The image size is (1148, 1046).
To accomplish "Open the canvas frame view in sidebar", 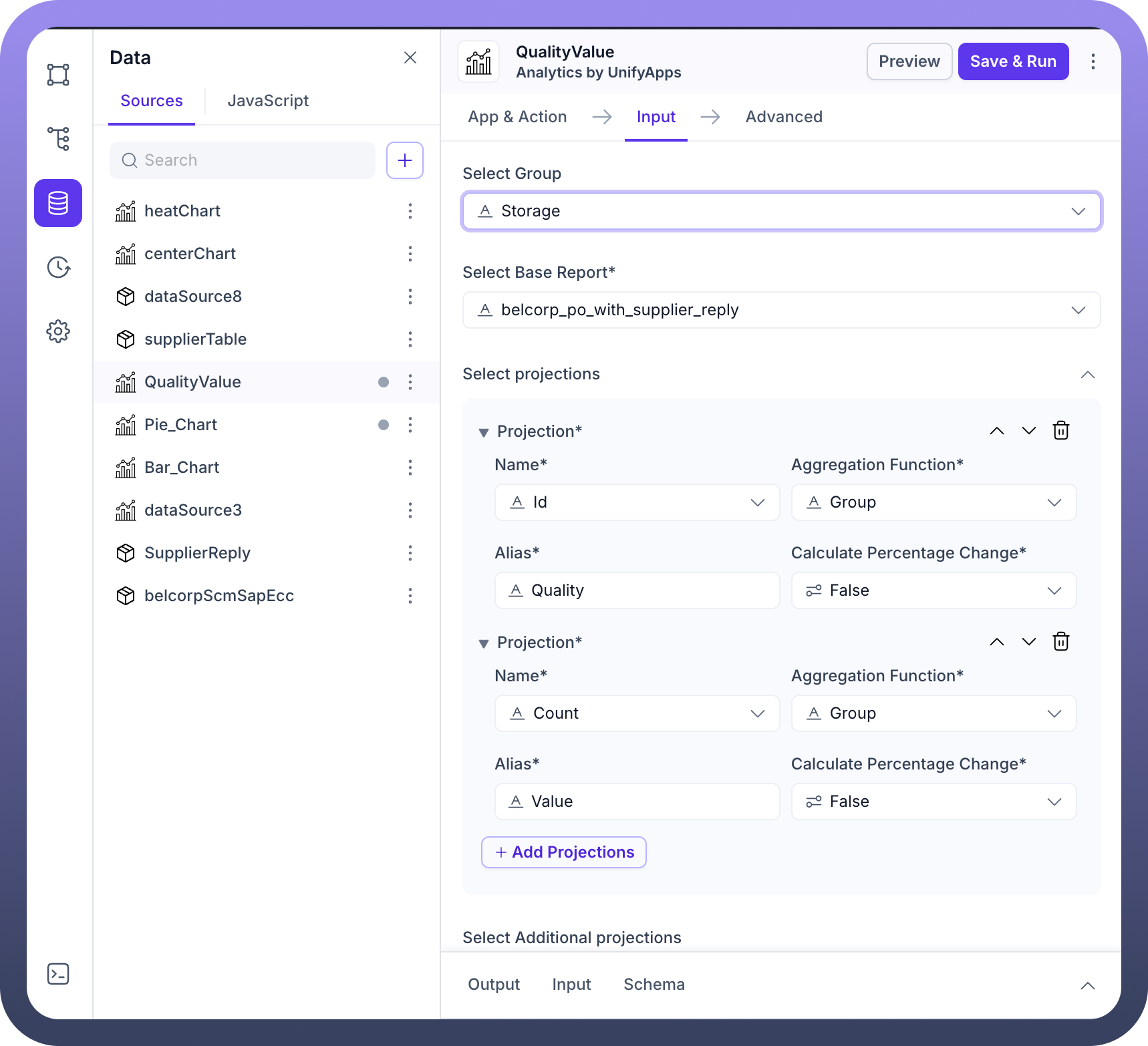I will tap(58, 75).
